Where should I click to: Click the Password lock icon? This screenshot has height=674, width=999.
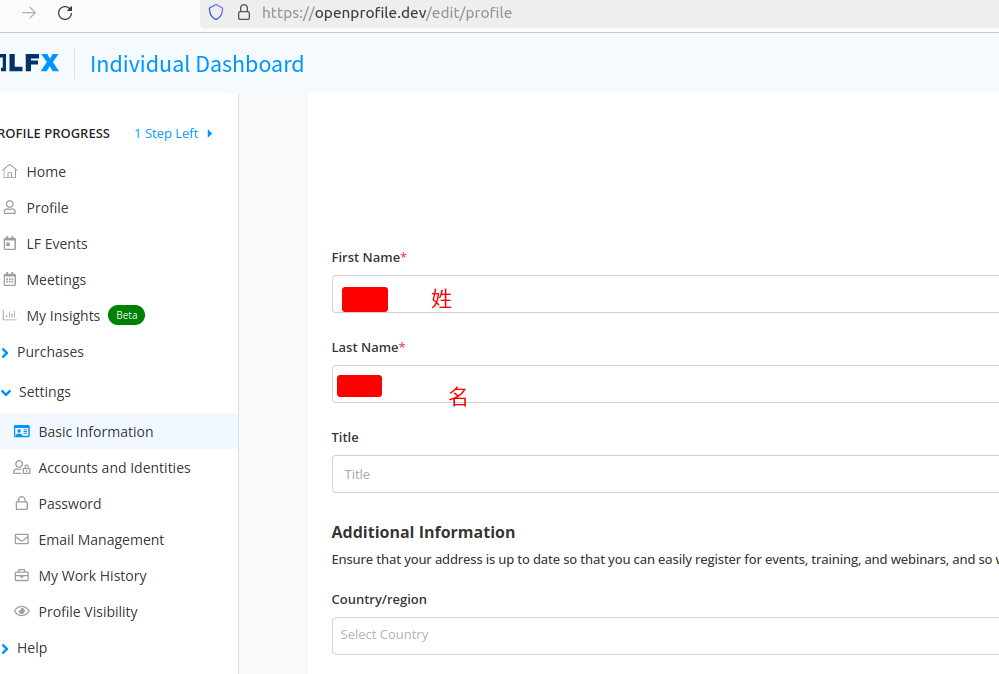point(22,503)
